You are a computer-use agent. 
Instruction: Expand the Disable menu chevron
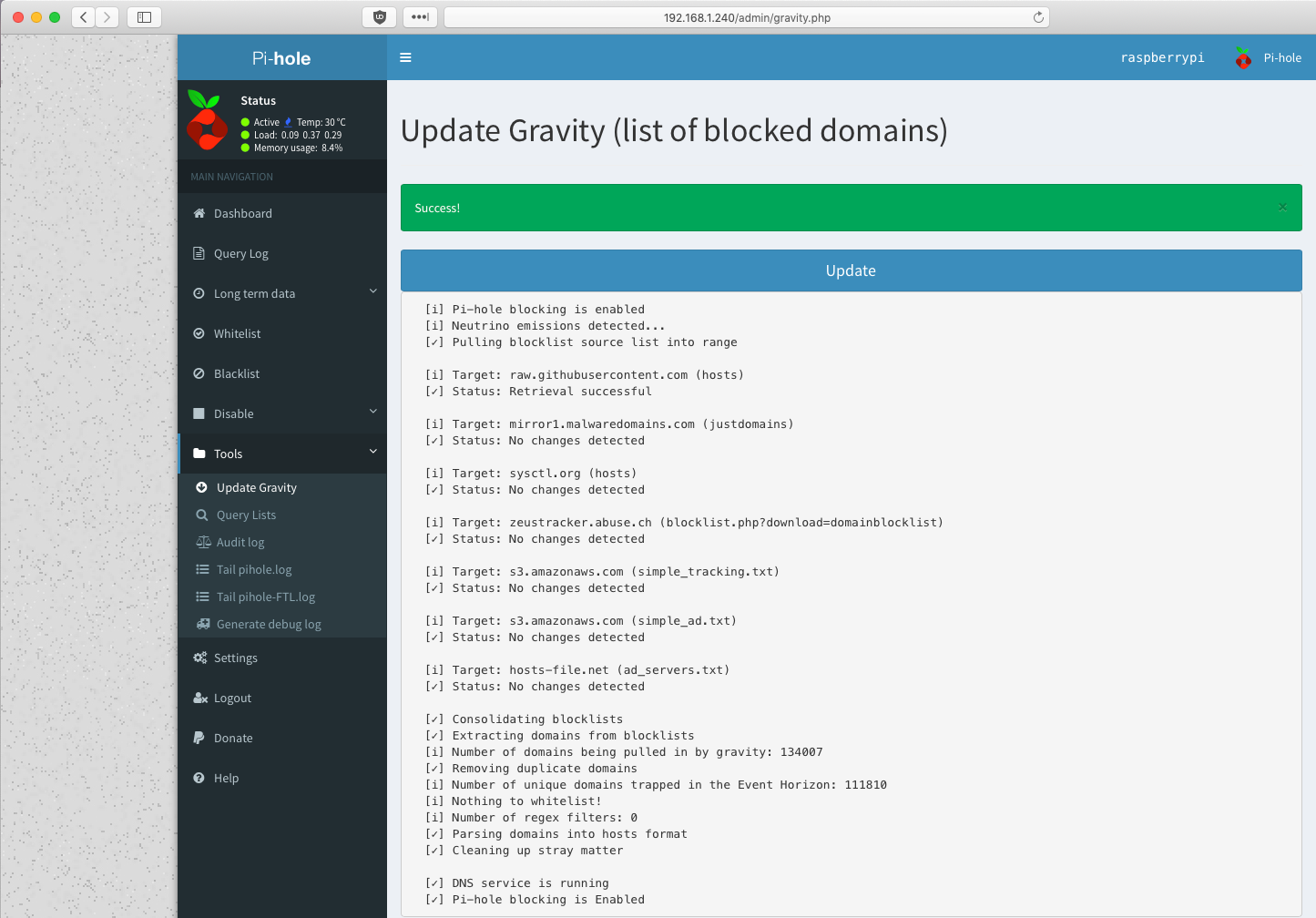[372, 412]
